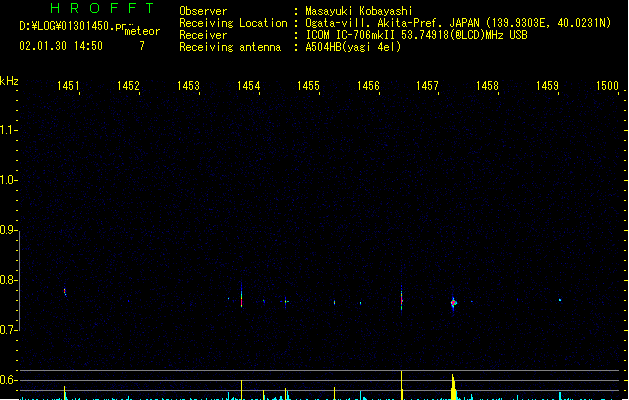Click the A504HB(yagi 4el) antenna text
Viewport: 629px width, 400px height.
pos(353,47)
